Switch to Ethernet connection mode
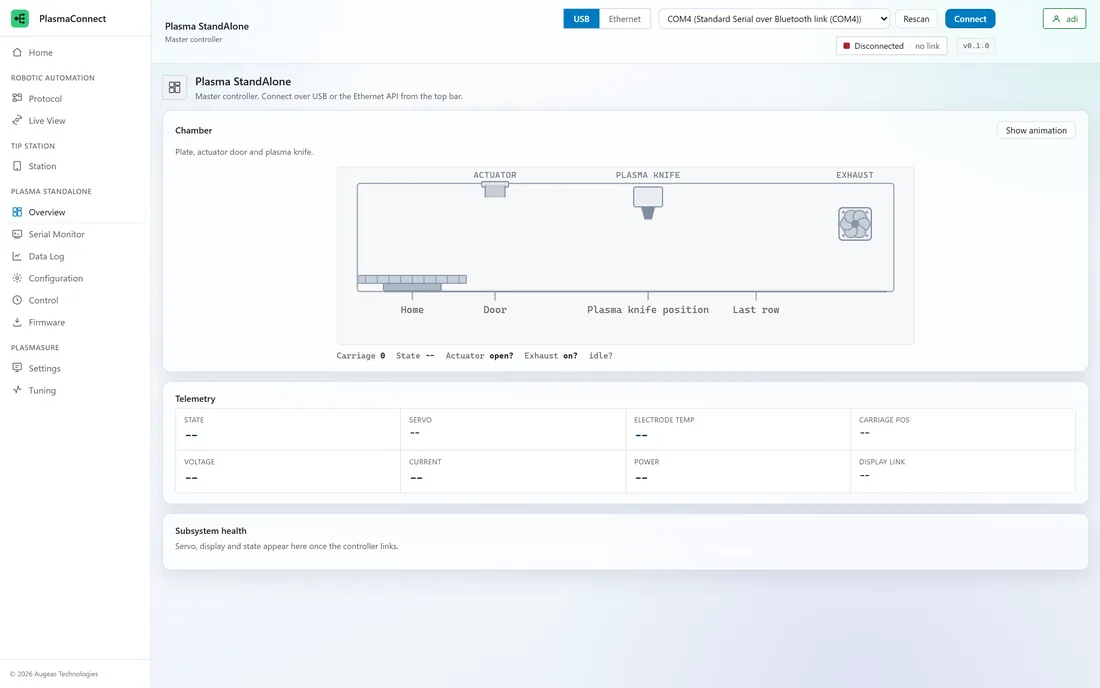The image size is (1100, 688). pyautogui.click(x=624, y=19)
